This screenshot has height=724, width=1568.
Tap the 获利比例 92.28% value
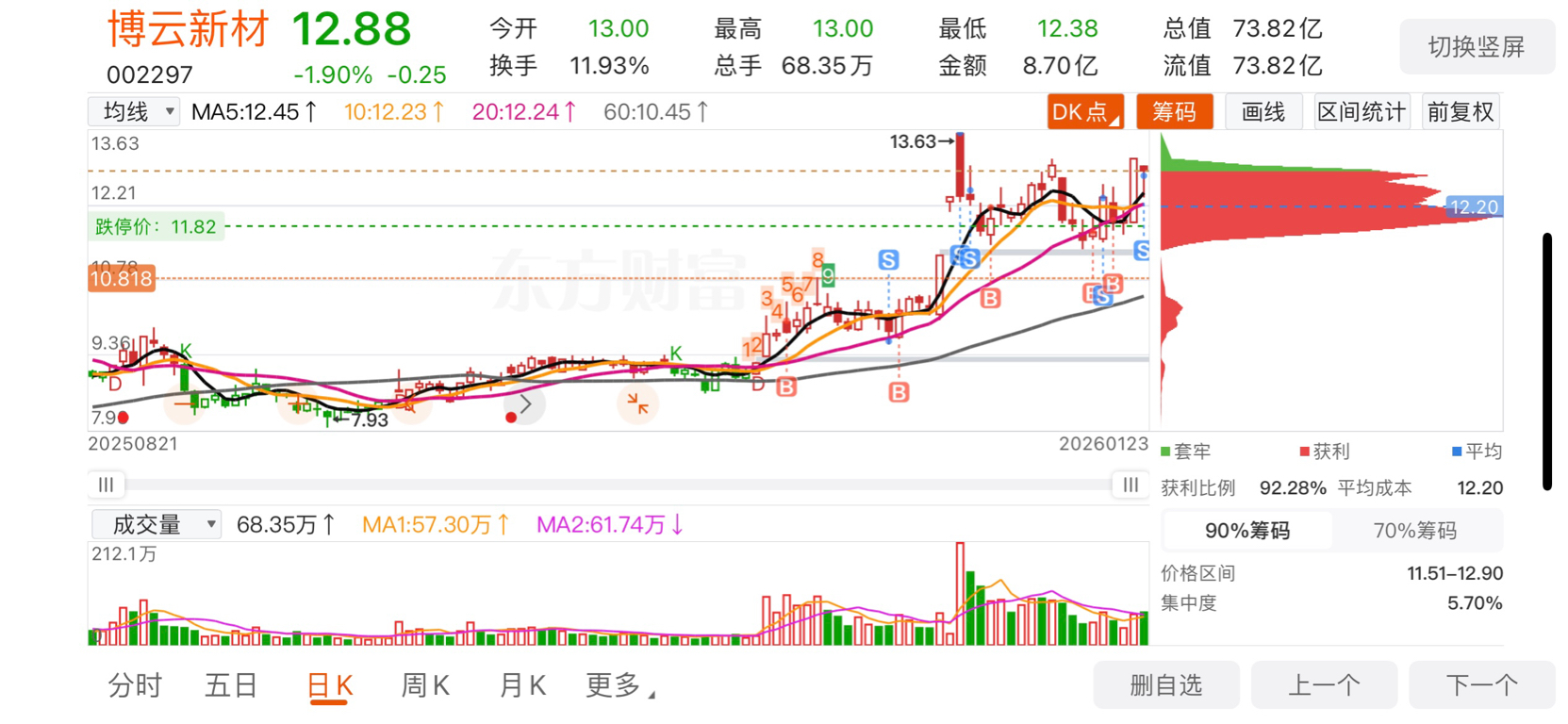[x=1293, y=488]
